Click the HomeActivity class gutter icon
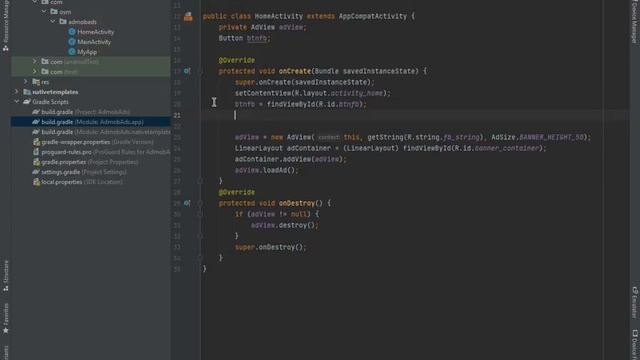640x360 pixels. (188, 16)
